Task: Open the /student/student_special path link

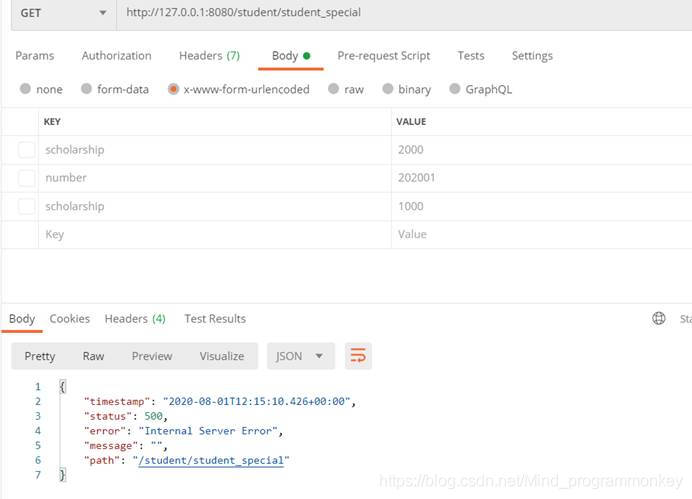Action: 211,461
